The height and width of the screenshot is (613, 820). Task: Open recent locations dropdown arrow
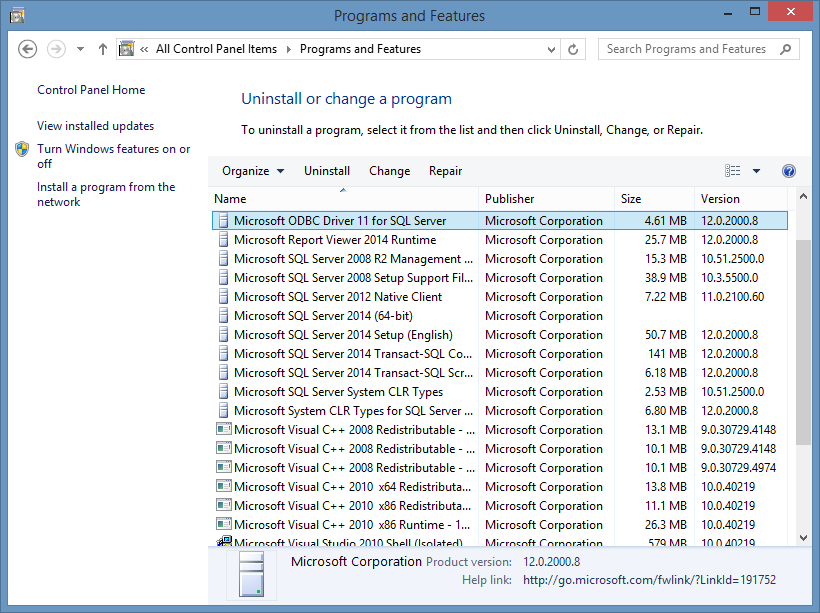[80, 49]
